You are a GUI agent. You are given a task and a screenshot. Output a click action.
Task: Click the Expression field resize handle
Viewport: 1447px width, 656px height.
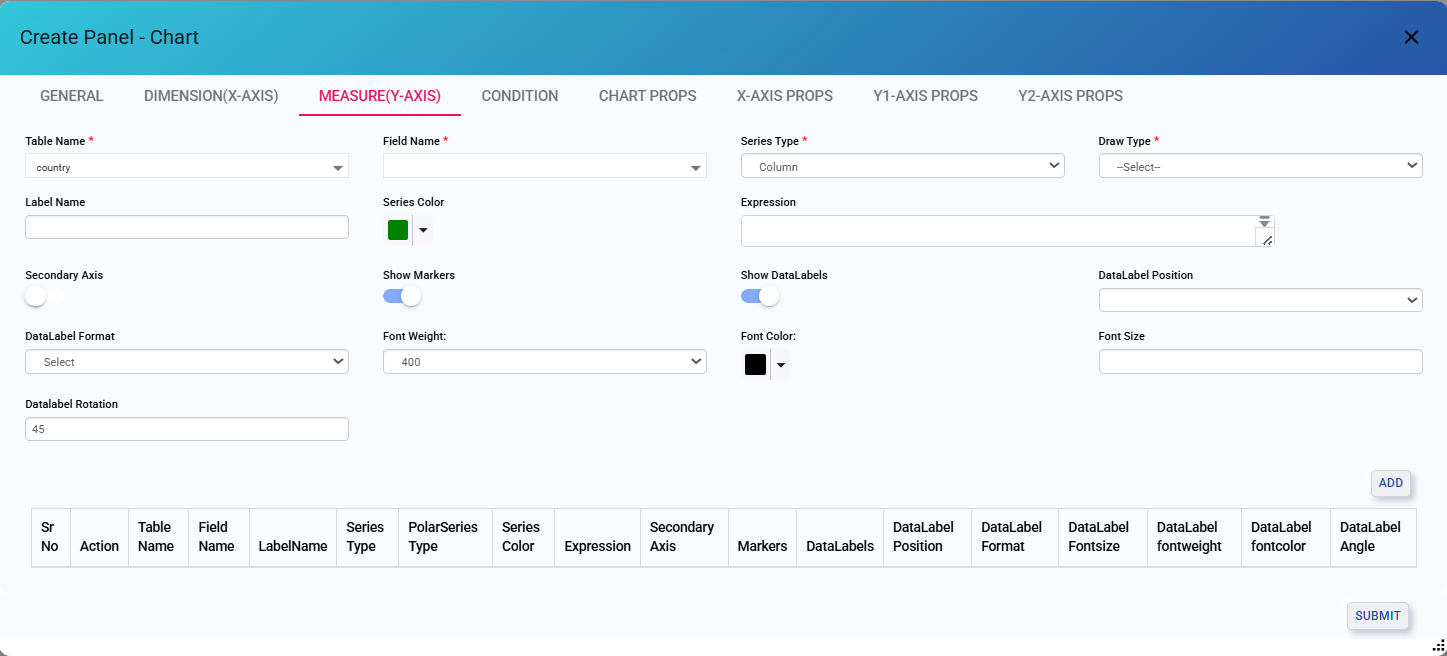1266,239
